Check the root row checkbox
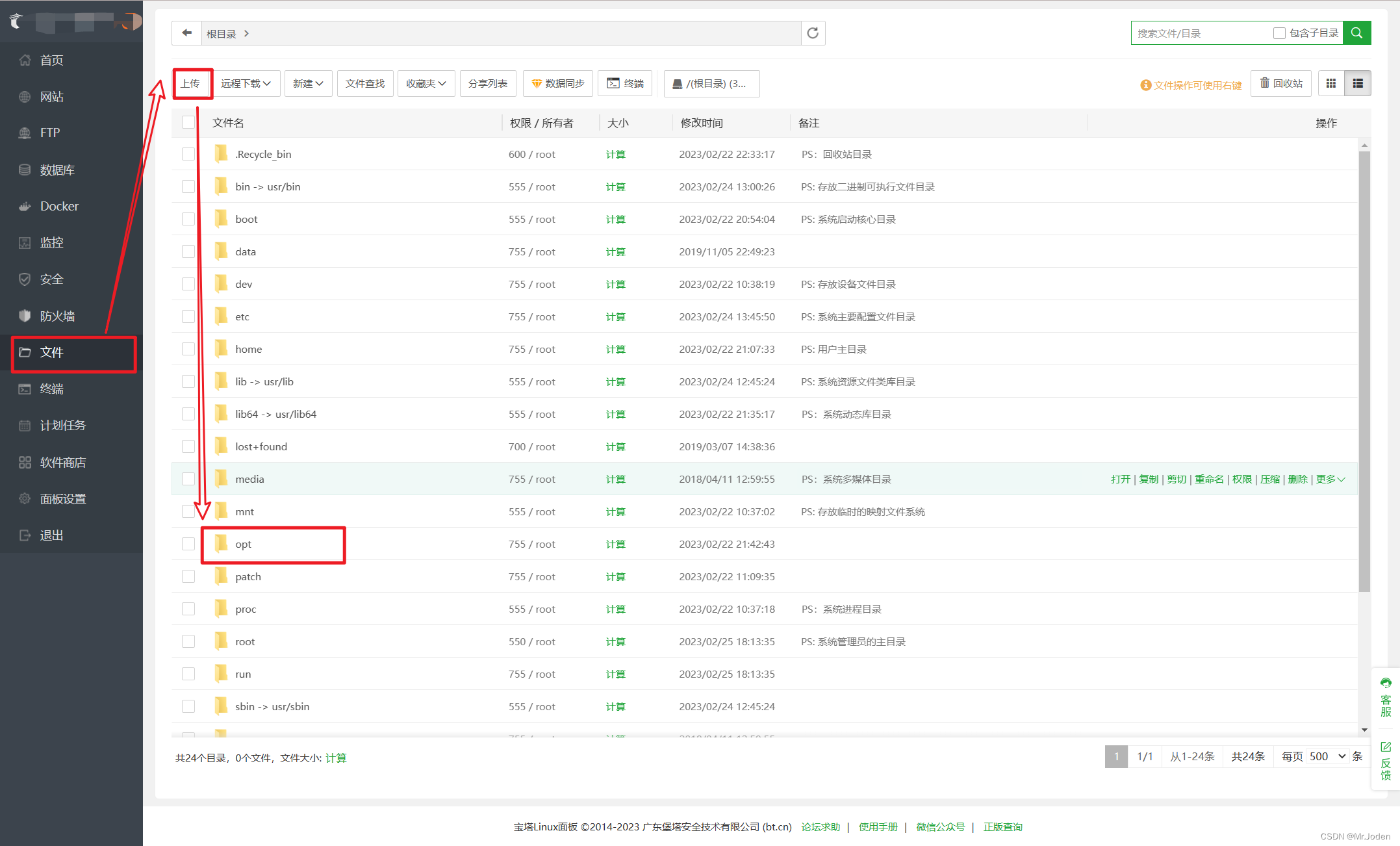The image size is (1400, 846). (x=188, y=641)
